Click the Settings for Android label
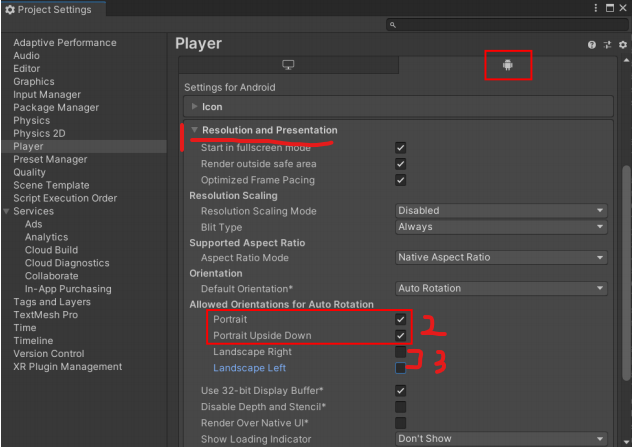Screen dimensions: 632x447 click(230, 87)
